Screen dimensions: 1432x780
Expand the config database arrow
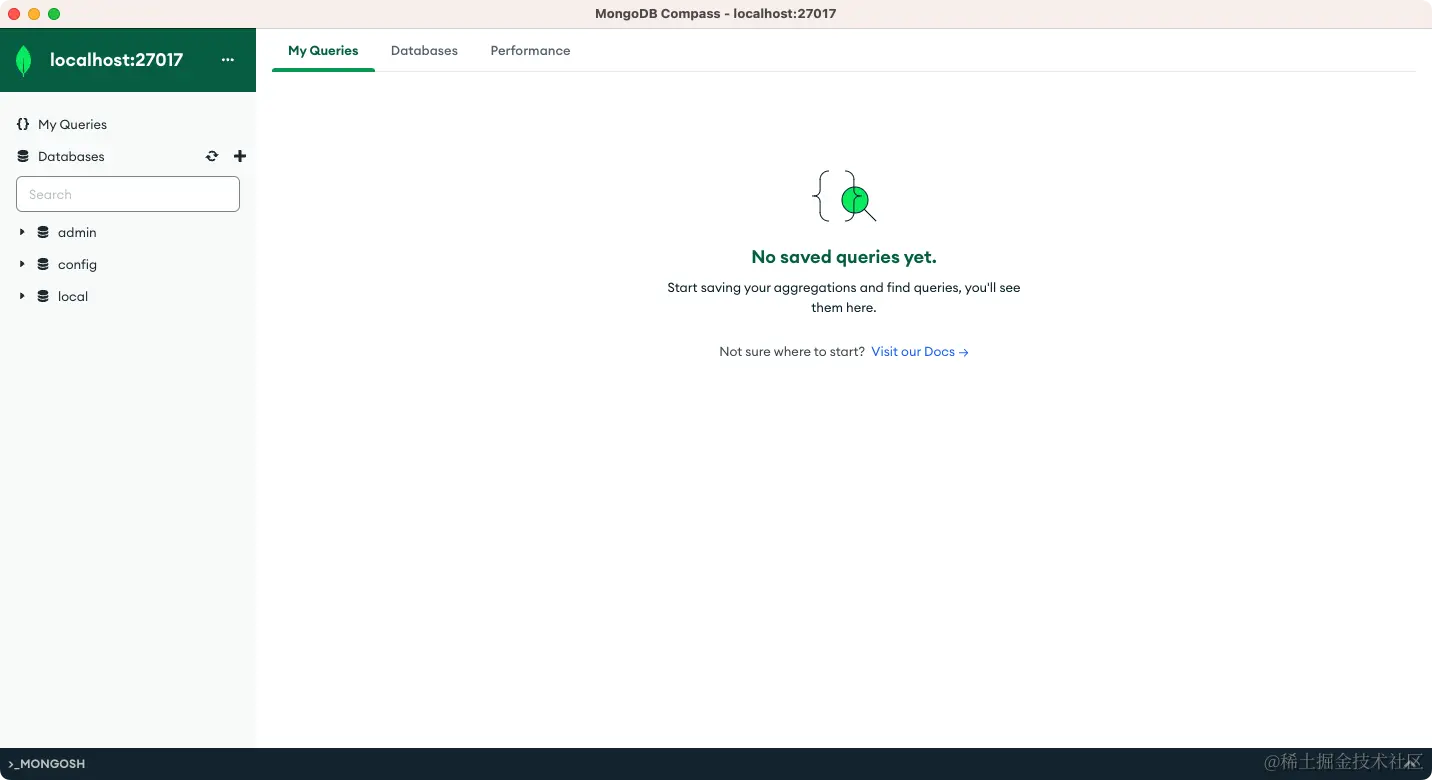point(22,264)
